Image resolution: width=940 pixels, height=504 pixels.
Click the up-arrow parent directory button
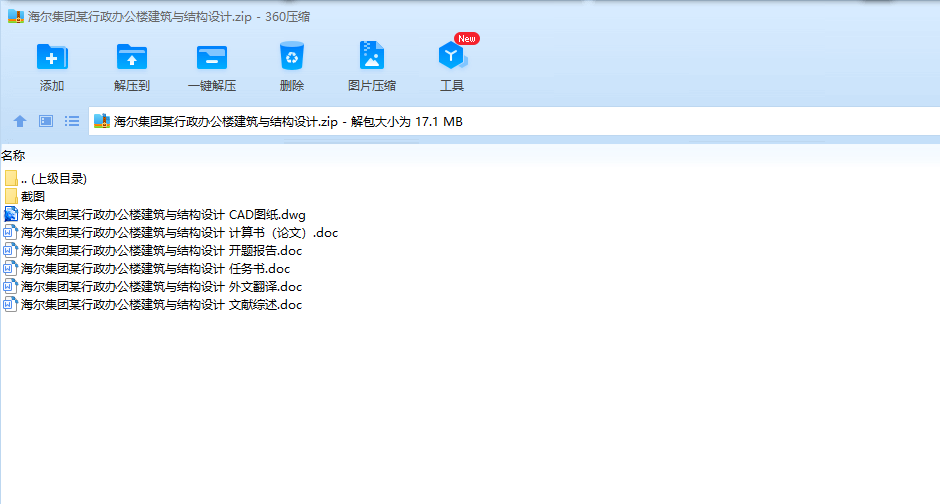20,122
